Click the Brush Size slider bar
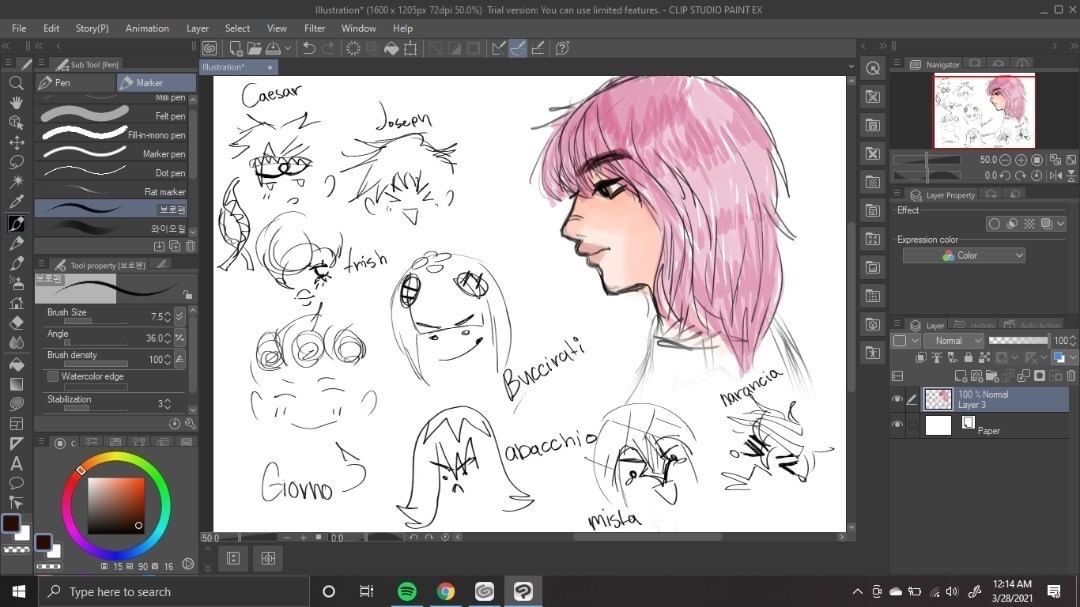This screenshot has width=1080, height=607. [x=96, y=321]
